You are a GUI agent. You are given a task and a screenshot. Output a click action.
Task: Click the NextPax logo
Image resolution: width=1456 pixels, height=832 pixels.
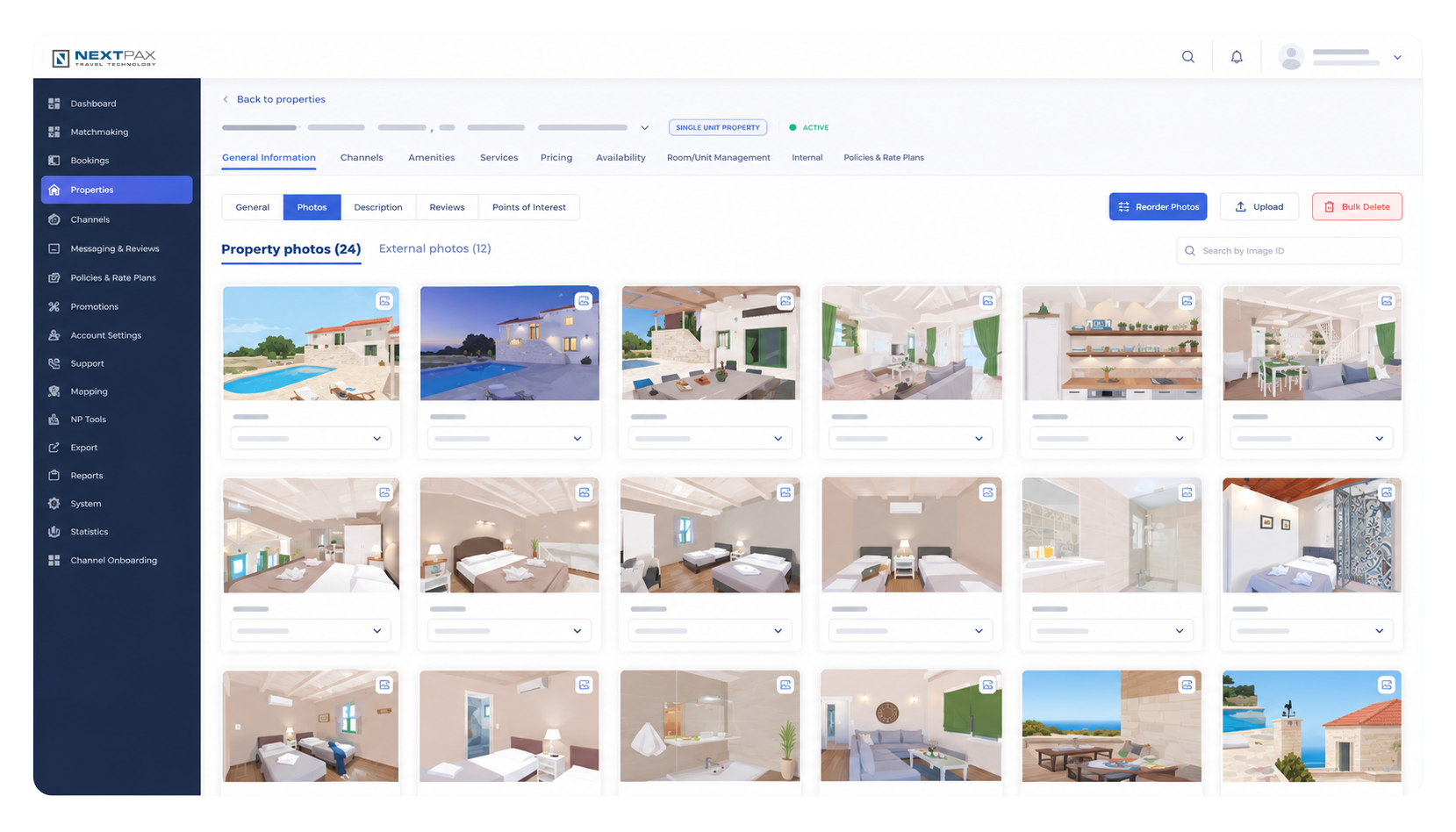(x=104, y=58)
